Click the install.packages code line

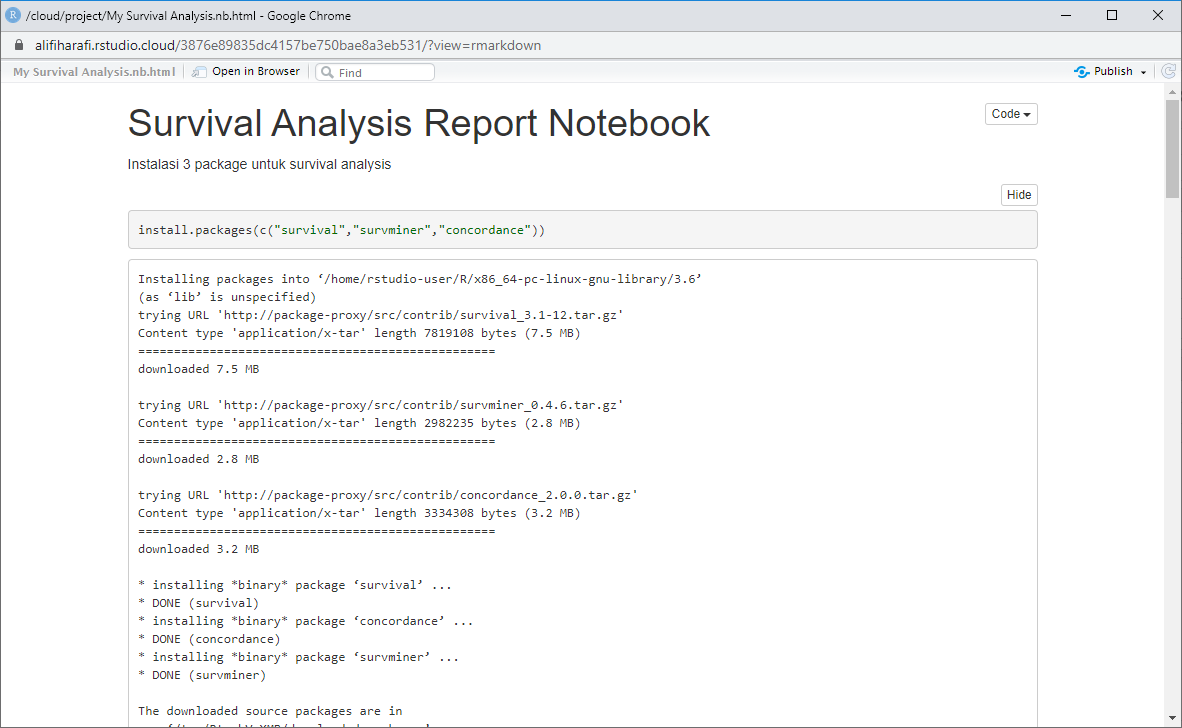click(341, 230)
